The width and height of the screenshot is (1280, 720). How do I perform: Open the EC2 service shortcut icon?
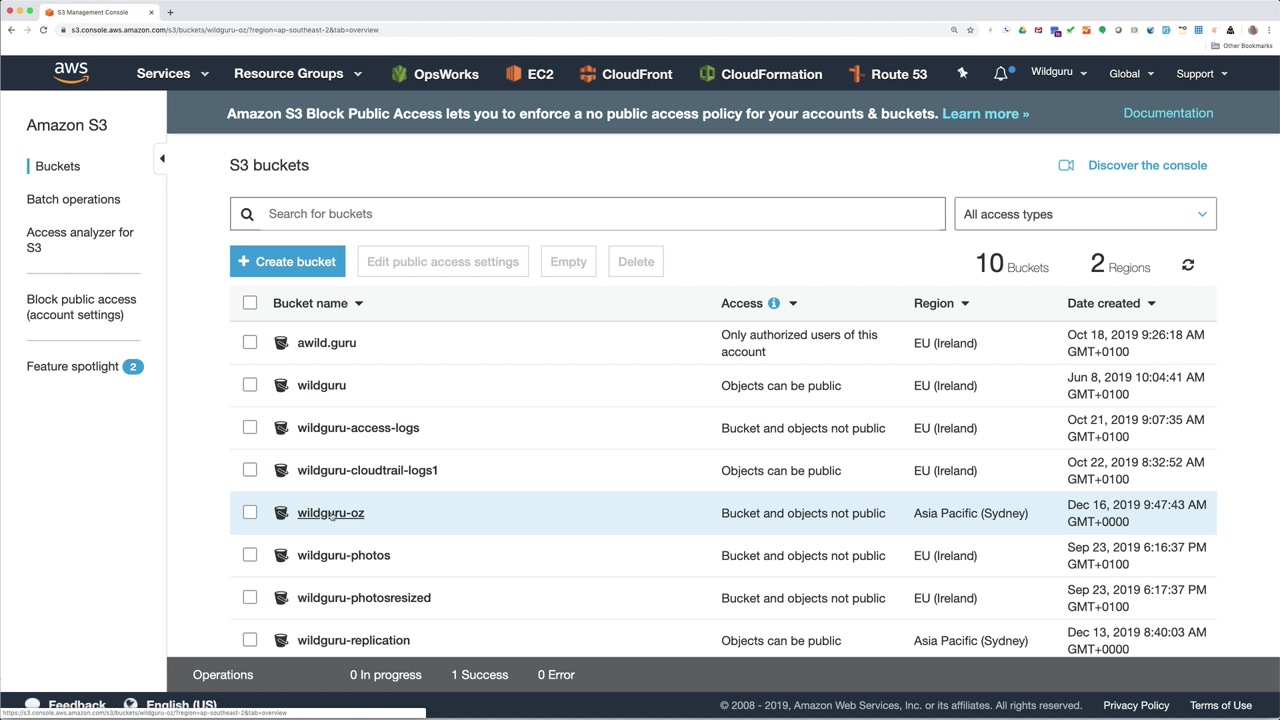(513, 74)
